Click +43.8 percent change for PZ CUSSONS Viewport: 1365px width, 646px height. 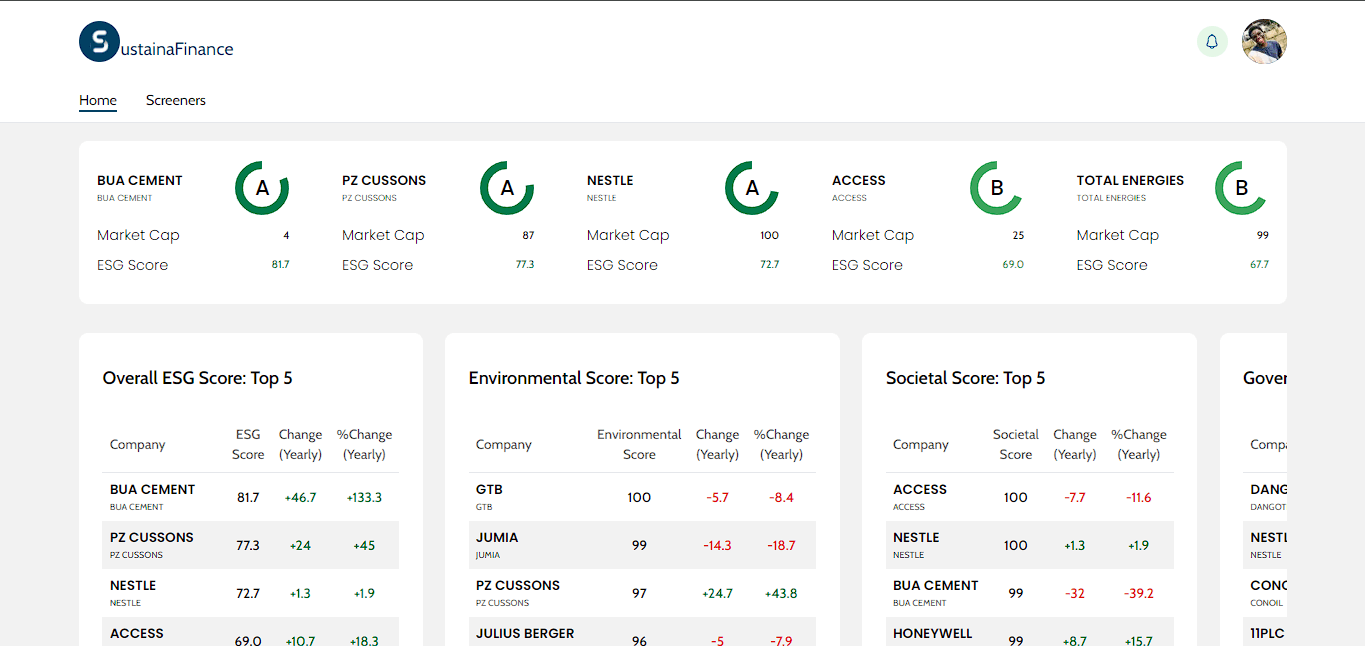point(781,593)
